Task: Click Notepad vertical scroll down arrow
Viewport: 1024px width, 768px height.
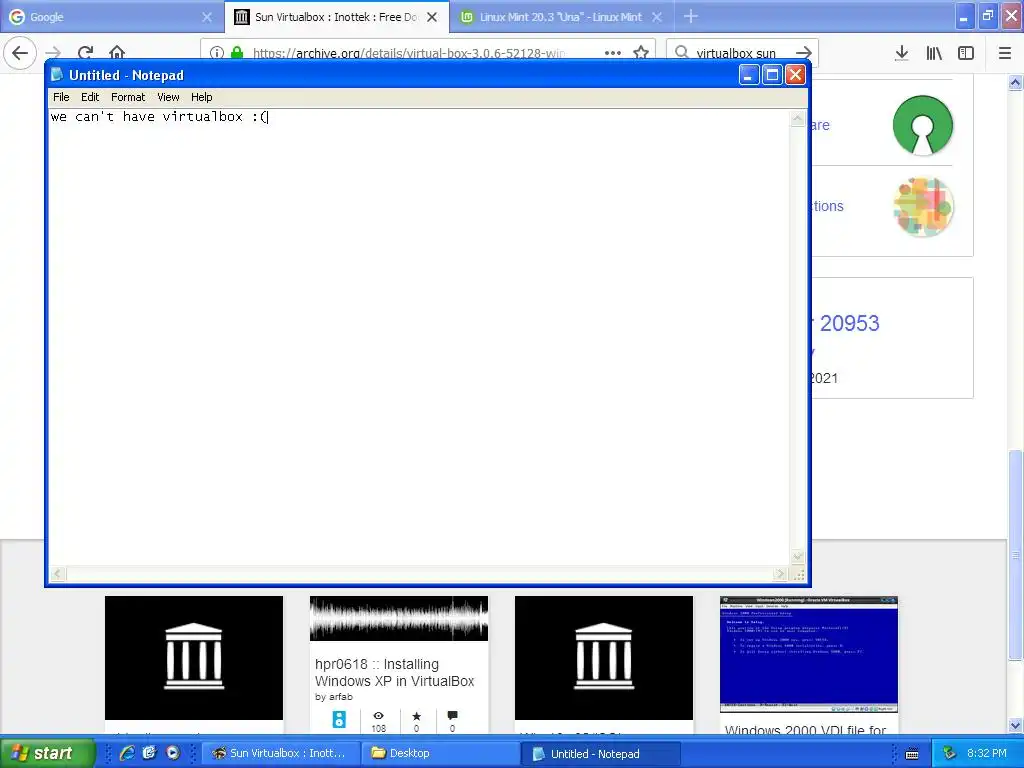Action: tap(797, 556)
